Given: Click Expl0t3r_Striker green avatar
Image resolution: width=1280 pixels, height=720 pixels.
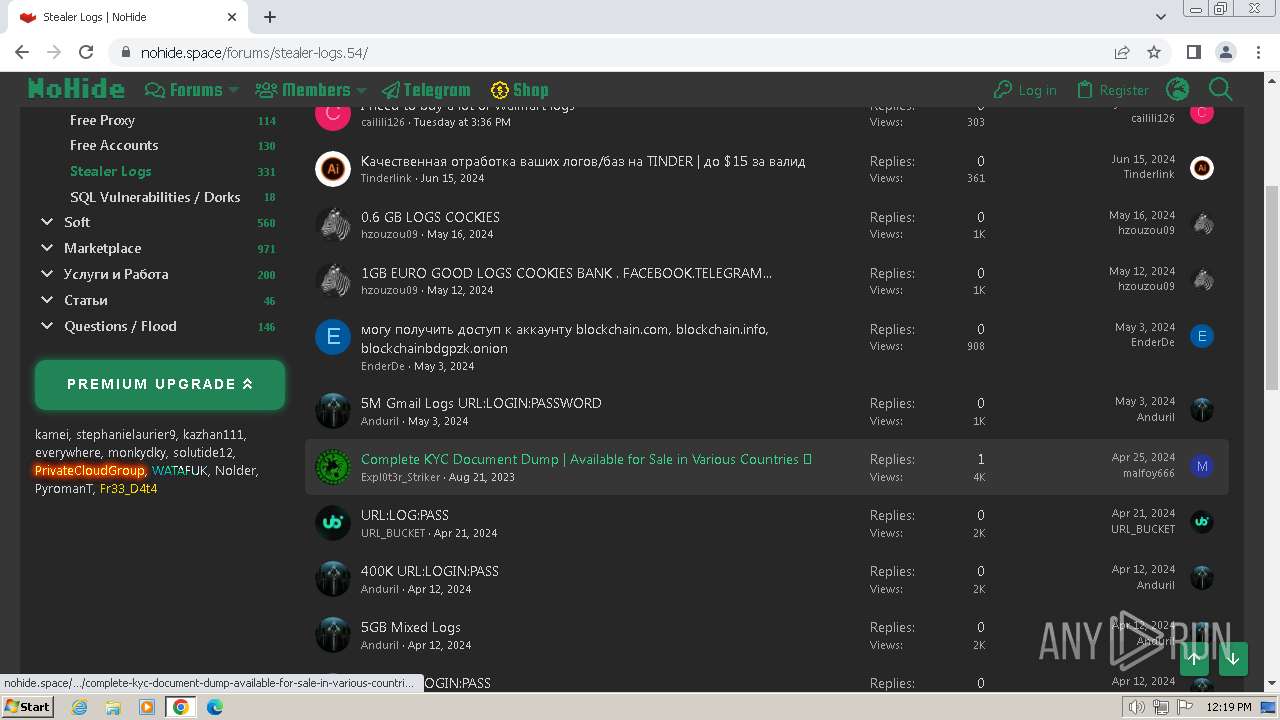Looking at the screenshot, I should click(333, 467).
